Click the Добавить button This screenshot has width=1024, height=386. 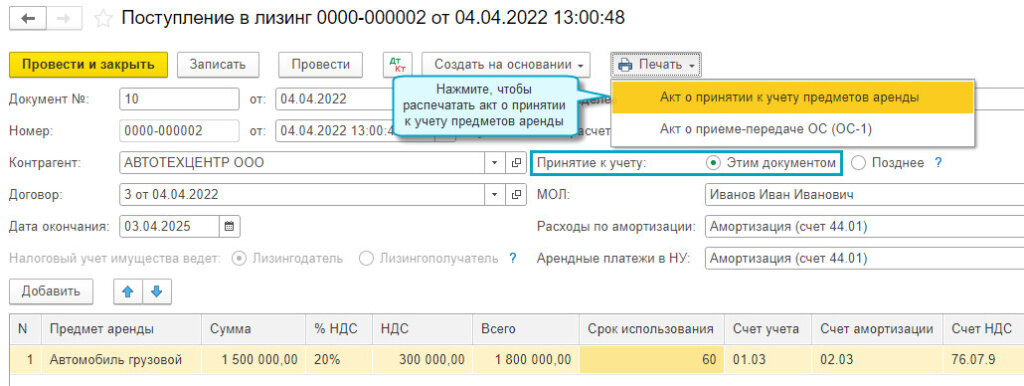point(51,292)
